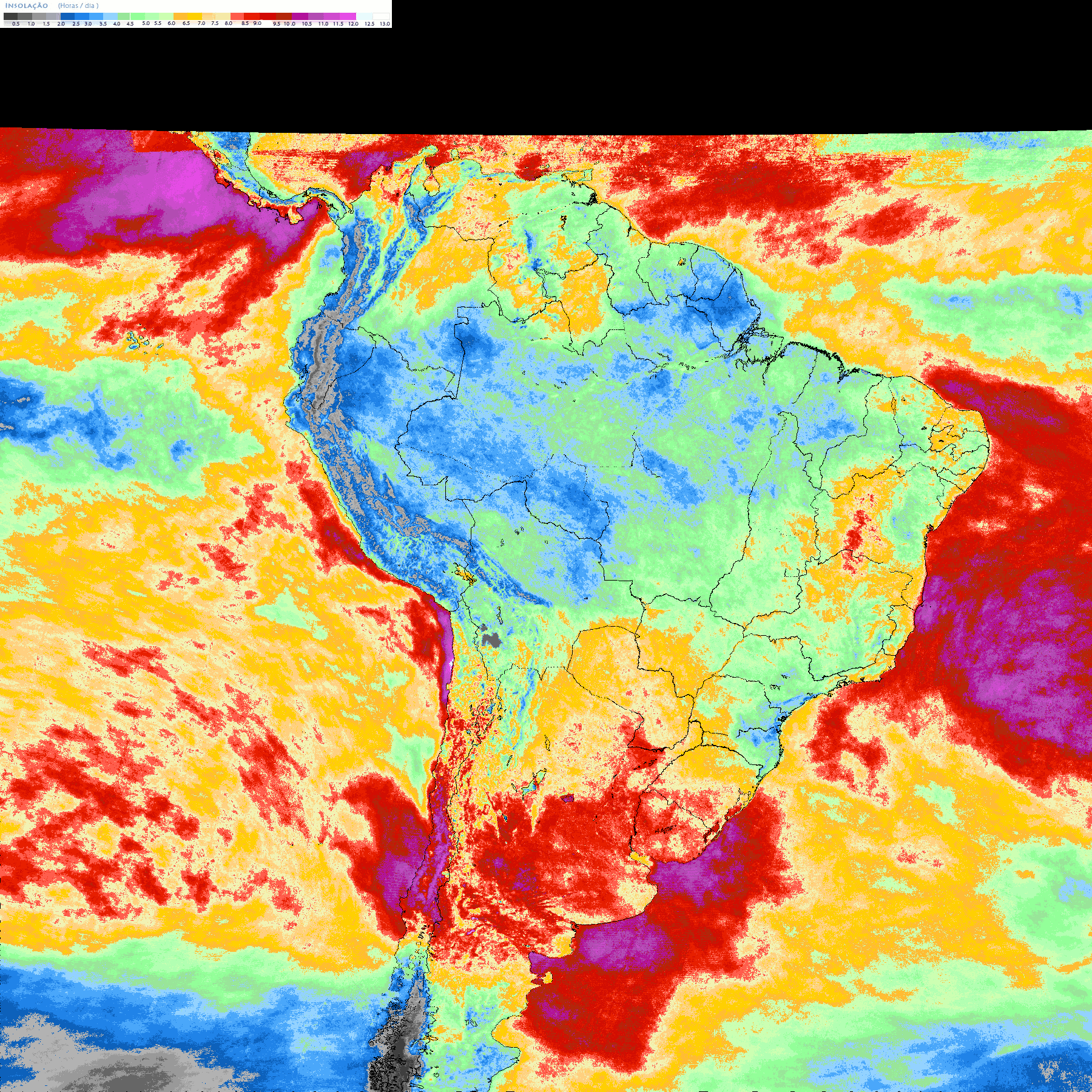The width and height of the screenshot is (1092, 1092).
Task: Choose the 10.5 legend scale label
Action: tap(307, 24)
